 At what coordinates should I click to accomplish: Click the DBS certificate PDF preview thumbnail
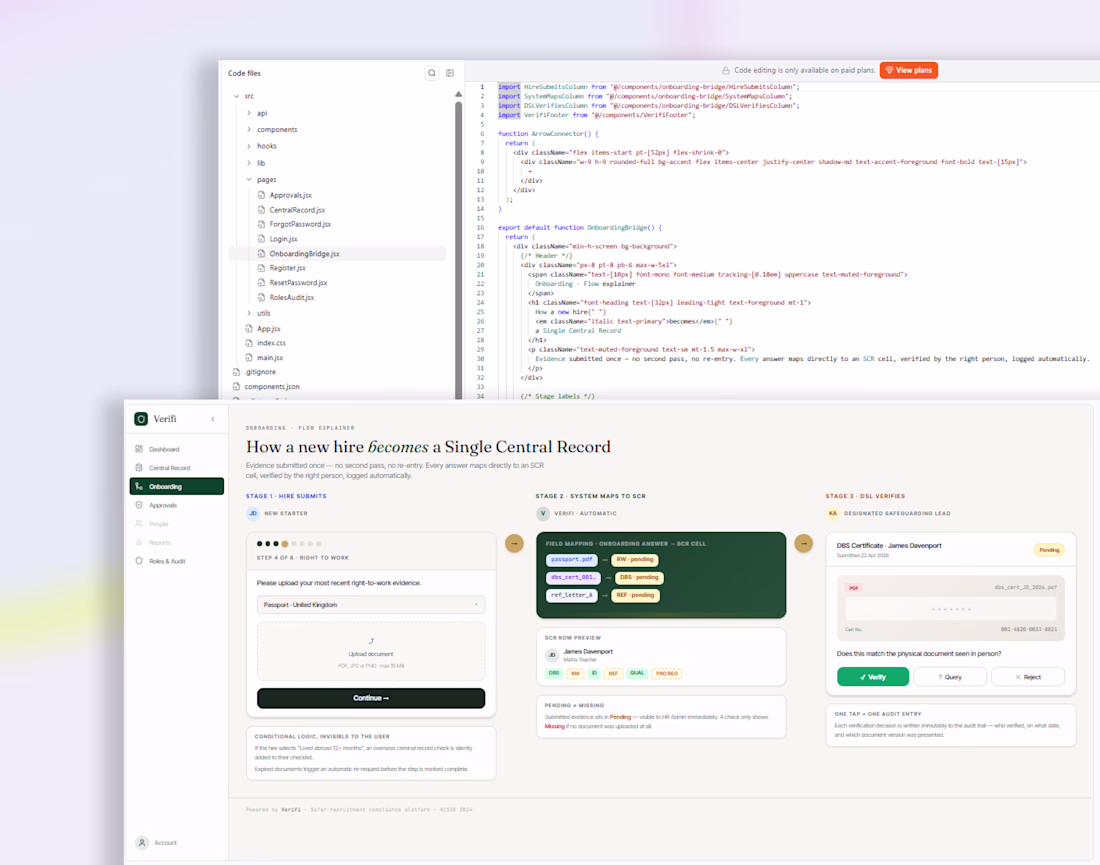951,608
